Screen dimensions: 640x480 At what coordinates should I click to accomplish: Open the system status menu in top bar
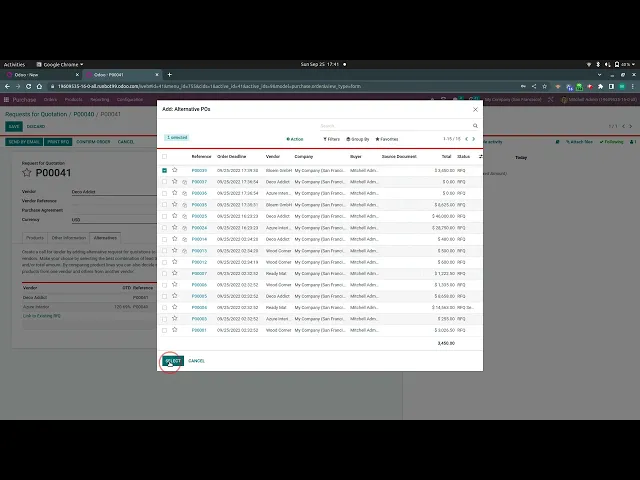pyautogui.click(x=611, y=64)
